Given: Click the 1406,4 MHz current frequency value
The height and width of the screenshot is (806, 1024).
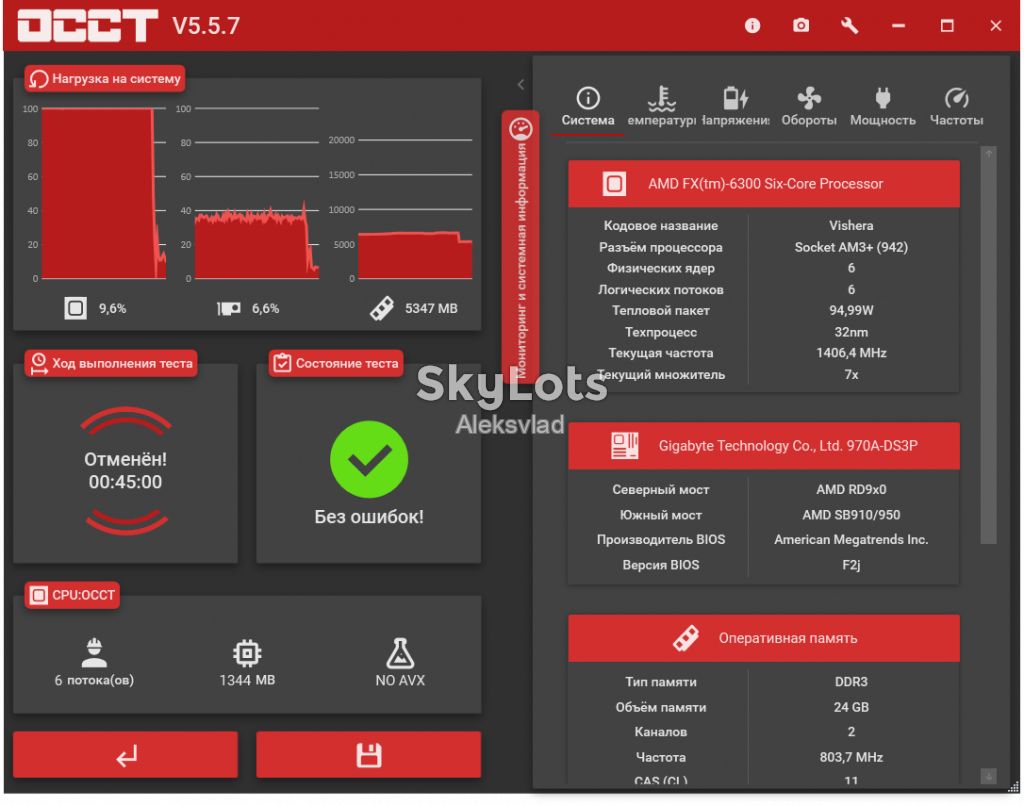Looking at the screenshot, I should pos(851,353).
